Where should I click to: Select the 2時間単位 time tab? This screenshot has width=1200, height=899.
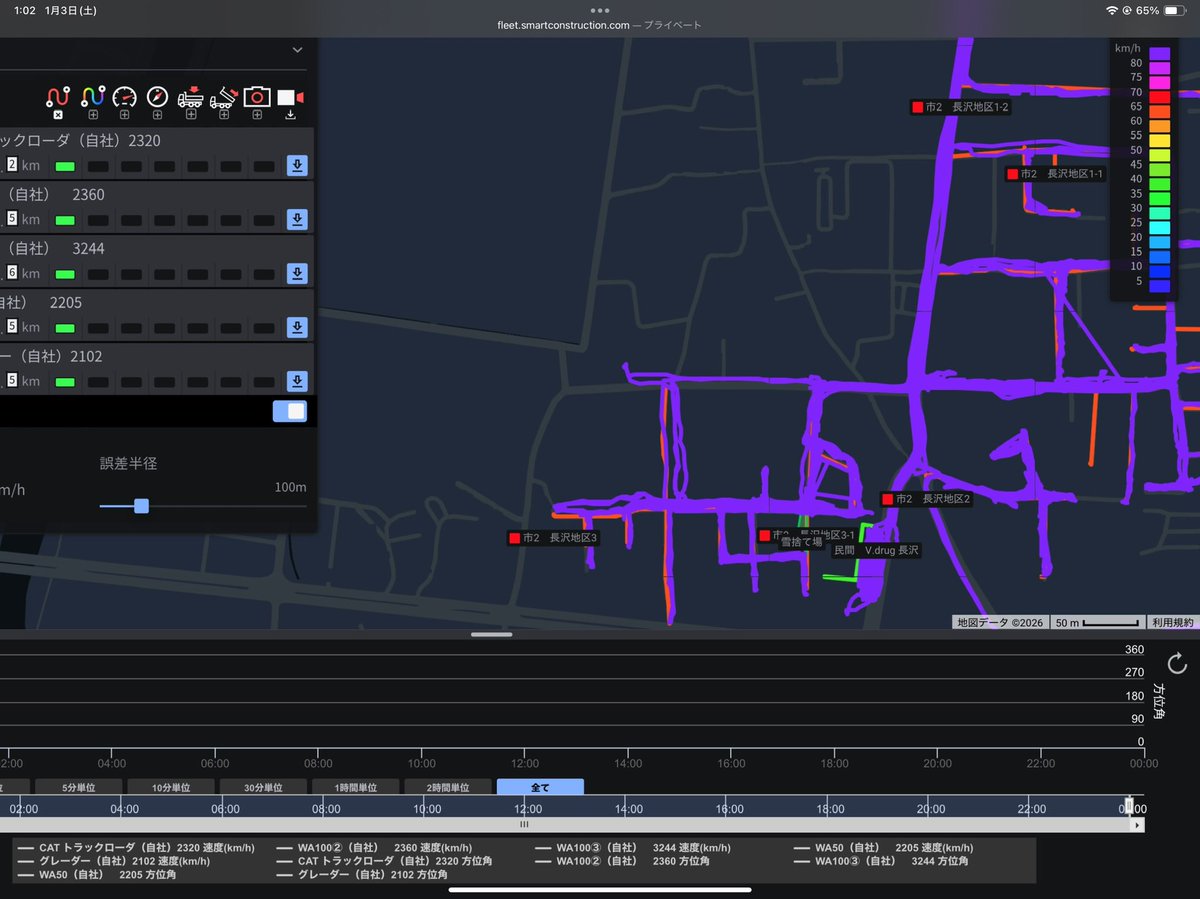click(448, 787)
